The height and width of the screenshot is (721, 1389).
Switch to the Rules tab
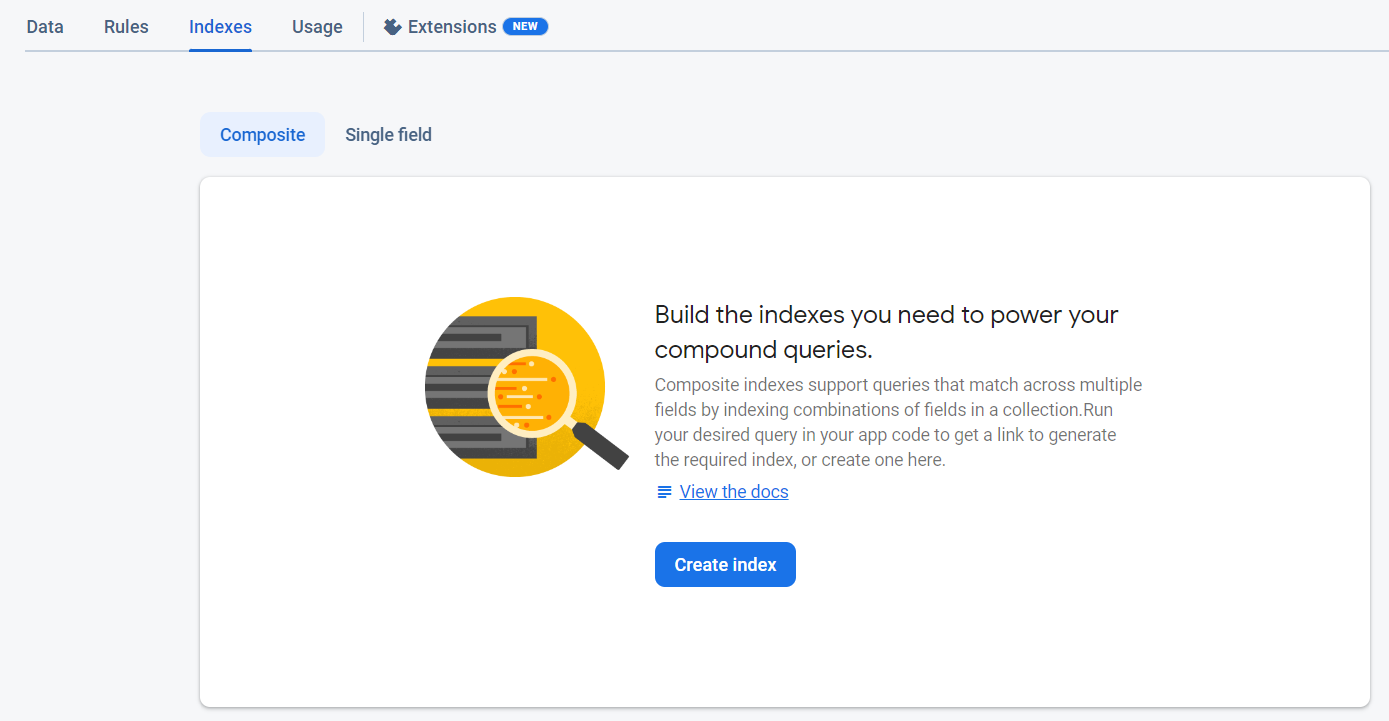126,27
